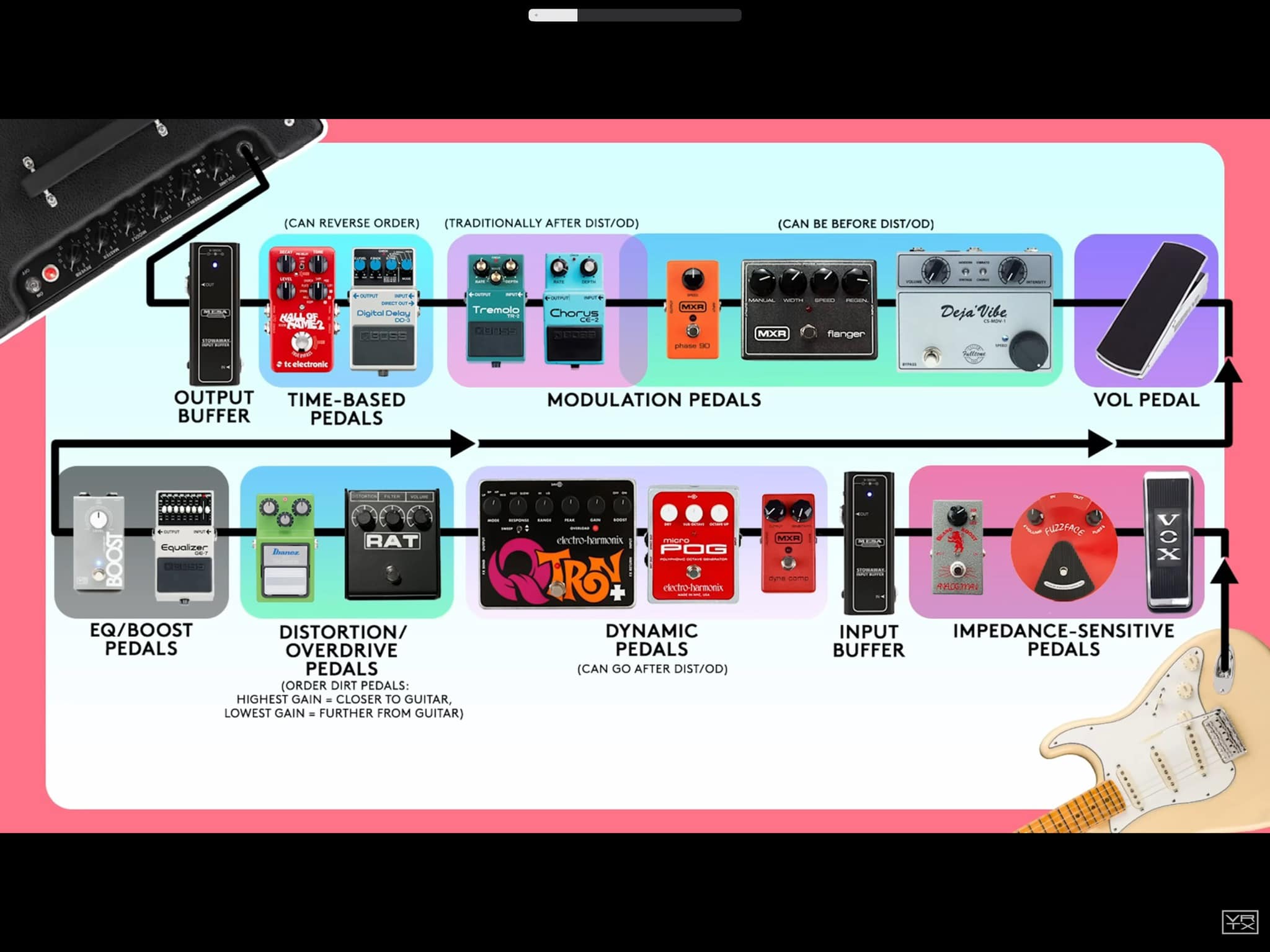The width and height of the screenshot is (1270, 952).
Task: Select the 'INPUT BUFFER' label
Action: point(869,641)
